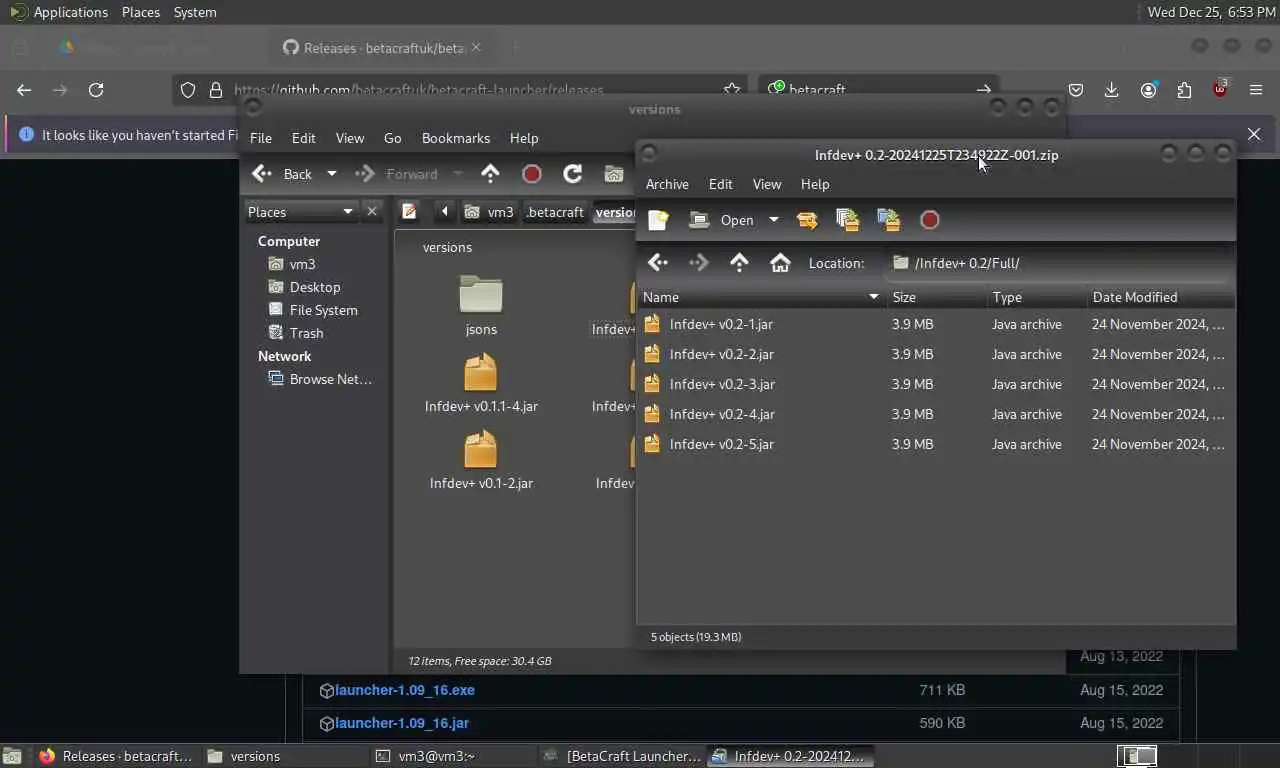Go back in the archive location bar
The height and width of the screenshot is (768, 1280).
[658, 263]
